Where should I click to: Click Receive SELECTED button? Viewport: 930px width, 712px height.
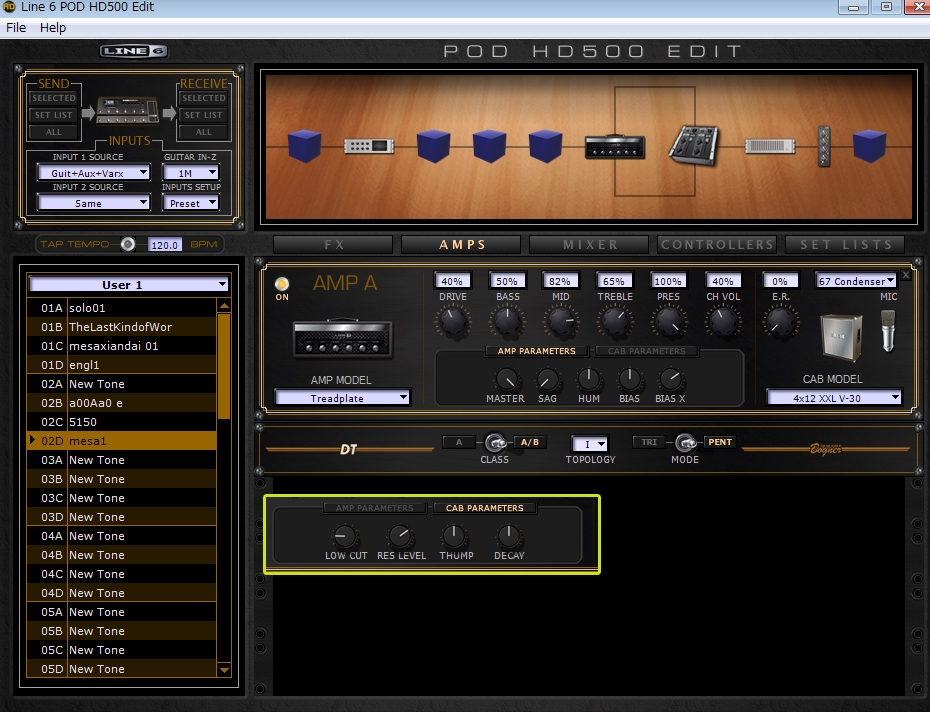[203, 98]
